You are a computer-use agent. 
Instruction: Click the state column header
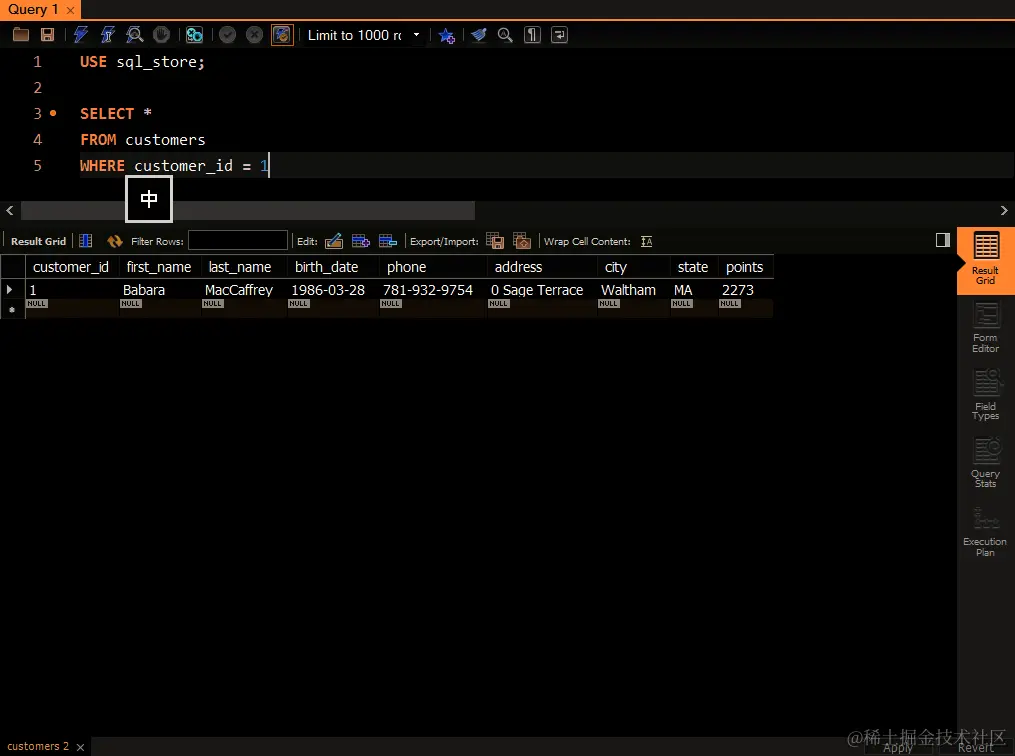point(693,267)
